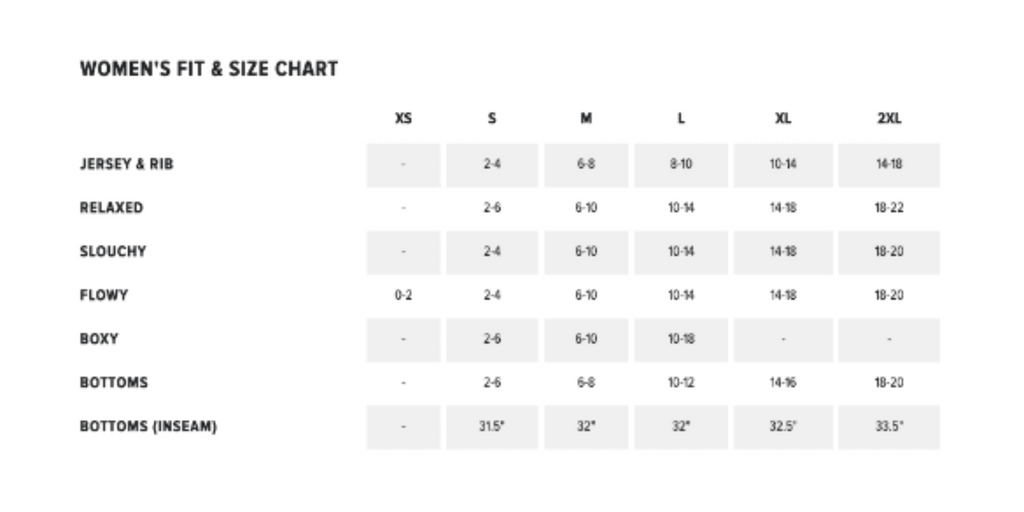Click the M size column header
Image resolution: width=1024 pixels, height=512 pixels.
coord(586,118)
